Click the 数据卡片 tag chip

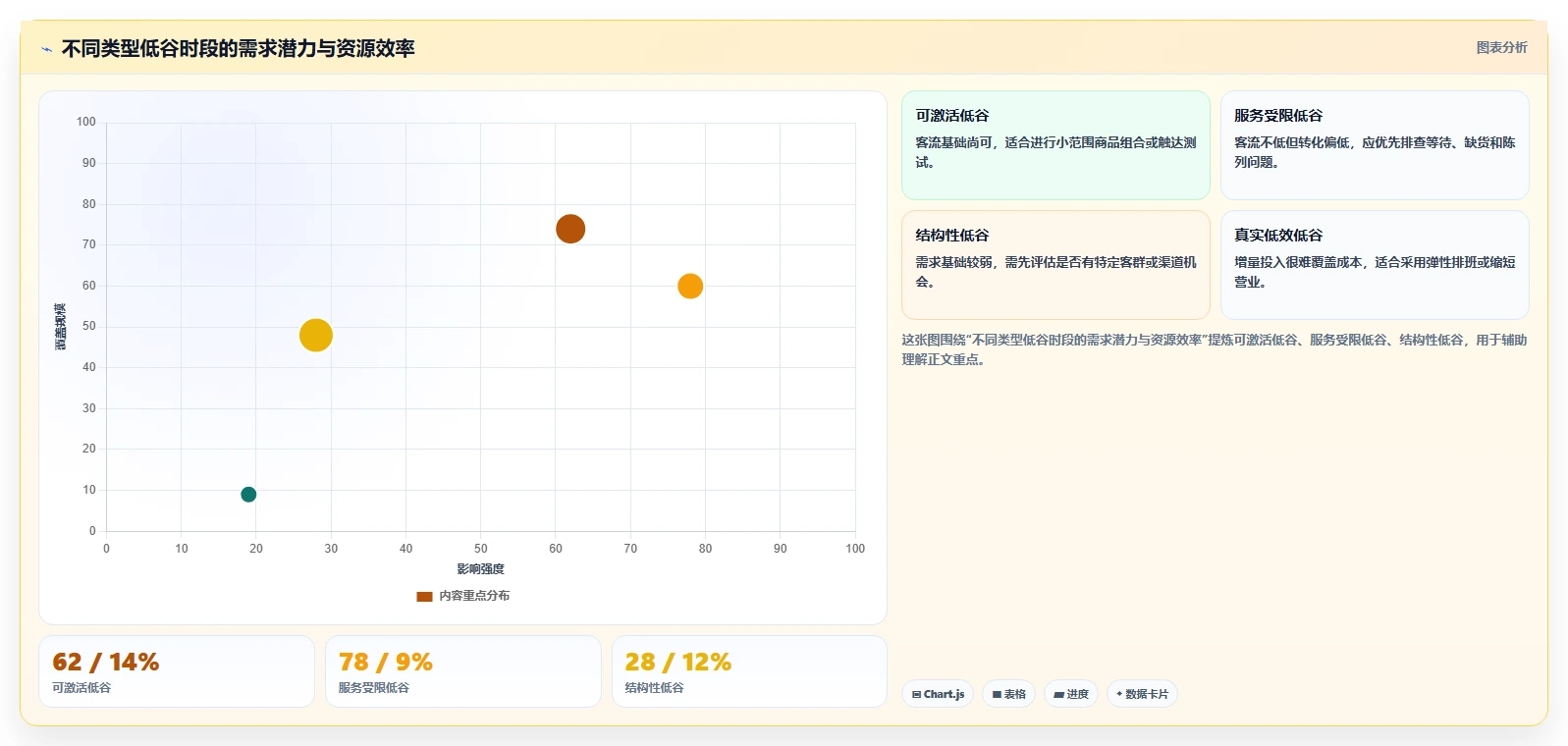(1142, 694)
